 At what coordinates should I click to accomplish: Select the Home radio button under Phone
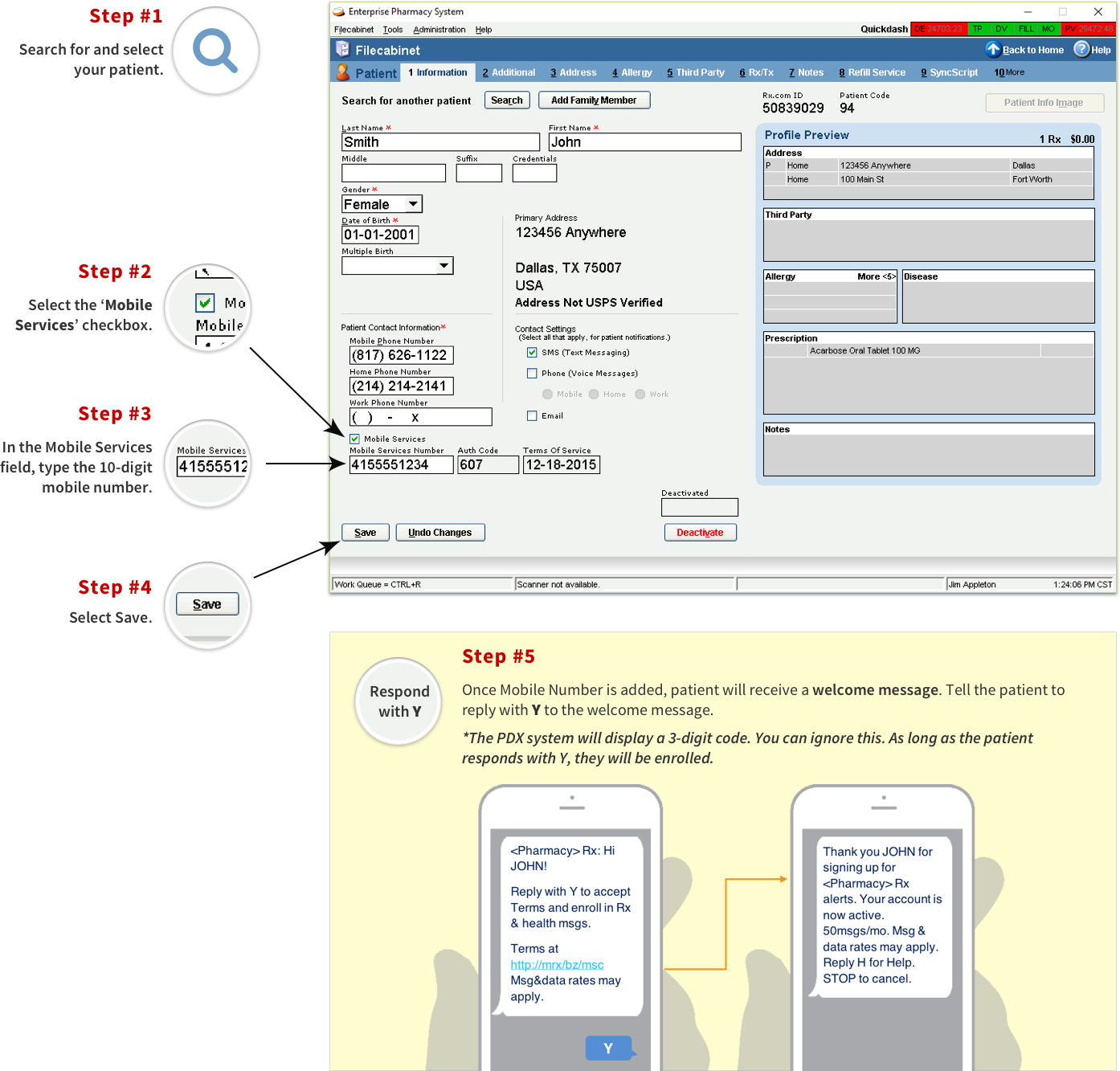[x=594, y=394]
